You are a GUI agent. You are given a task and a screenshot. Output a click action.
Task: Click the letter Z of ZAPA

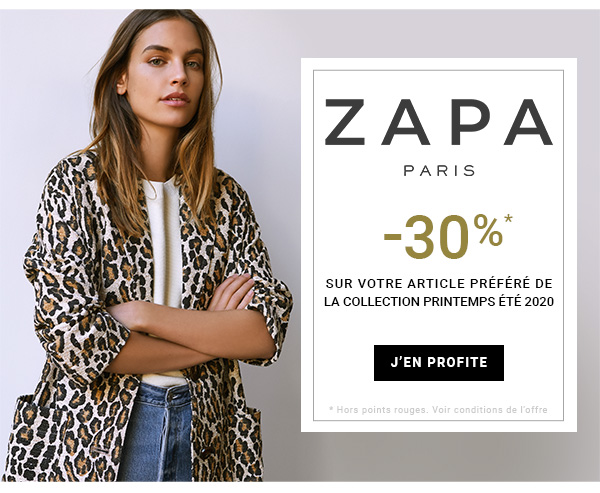coord(345,122)
